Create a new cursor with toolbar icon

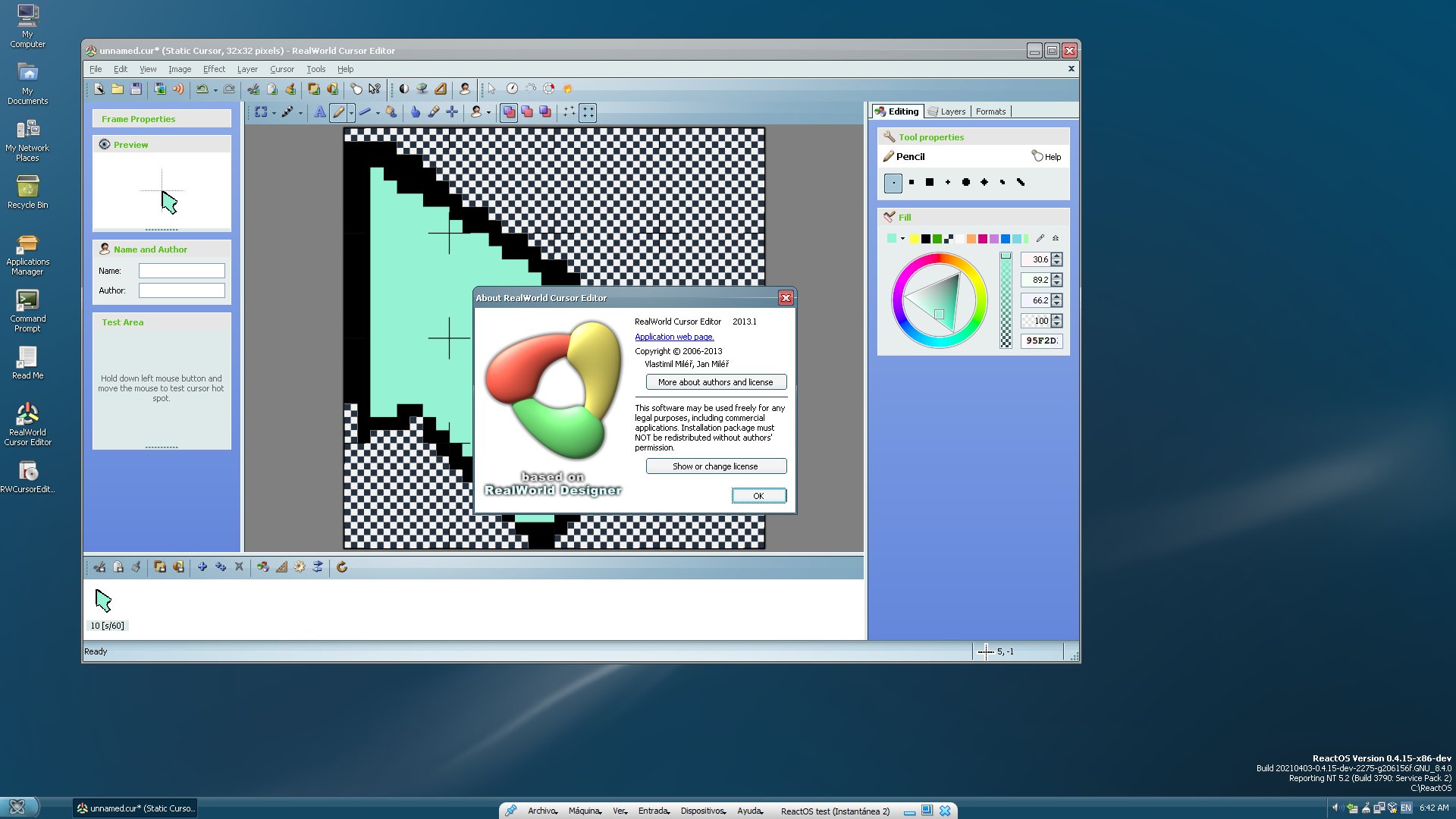pos(99,89)
